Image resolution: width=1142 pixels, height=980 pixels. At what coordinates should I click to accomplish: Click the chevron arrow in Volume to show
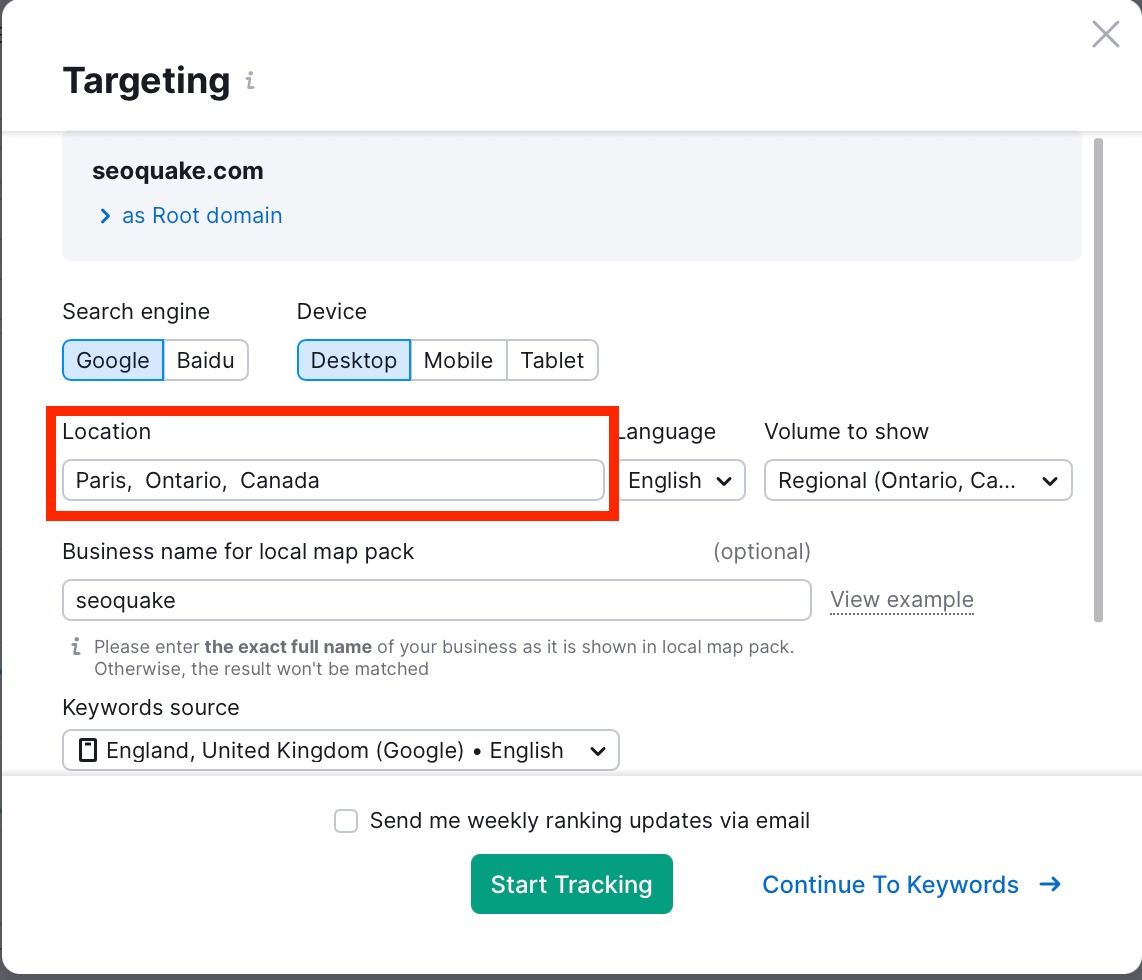1050,481
